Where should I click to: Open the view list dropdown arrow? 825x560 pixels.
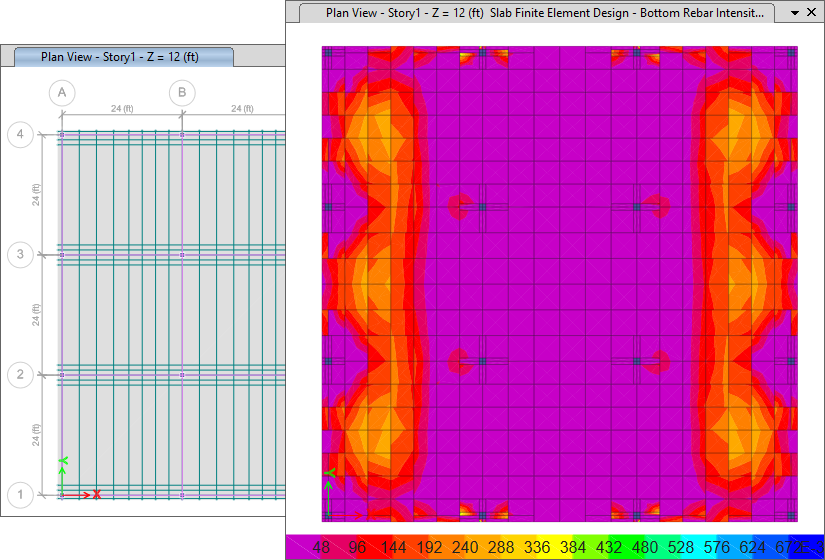click(793, 13)
